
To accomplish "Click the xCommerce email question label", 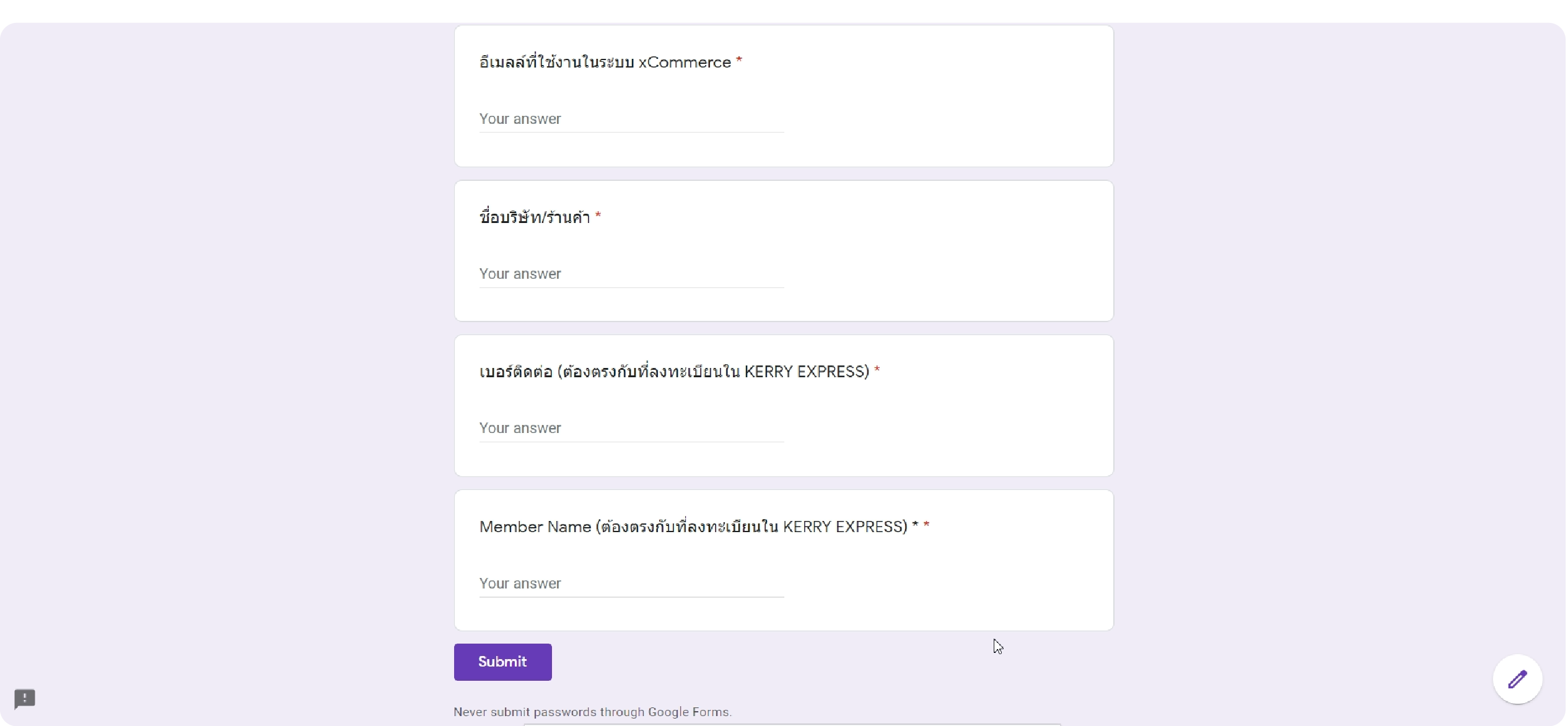I will coord(605,62).
